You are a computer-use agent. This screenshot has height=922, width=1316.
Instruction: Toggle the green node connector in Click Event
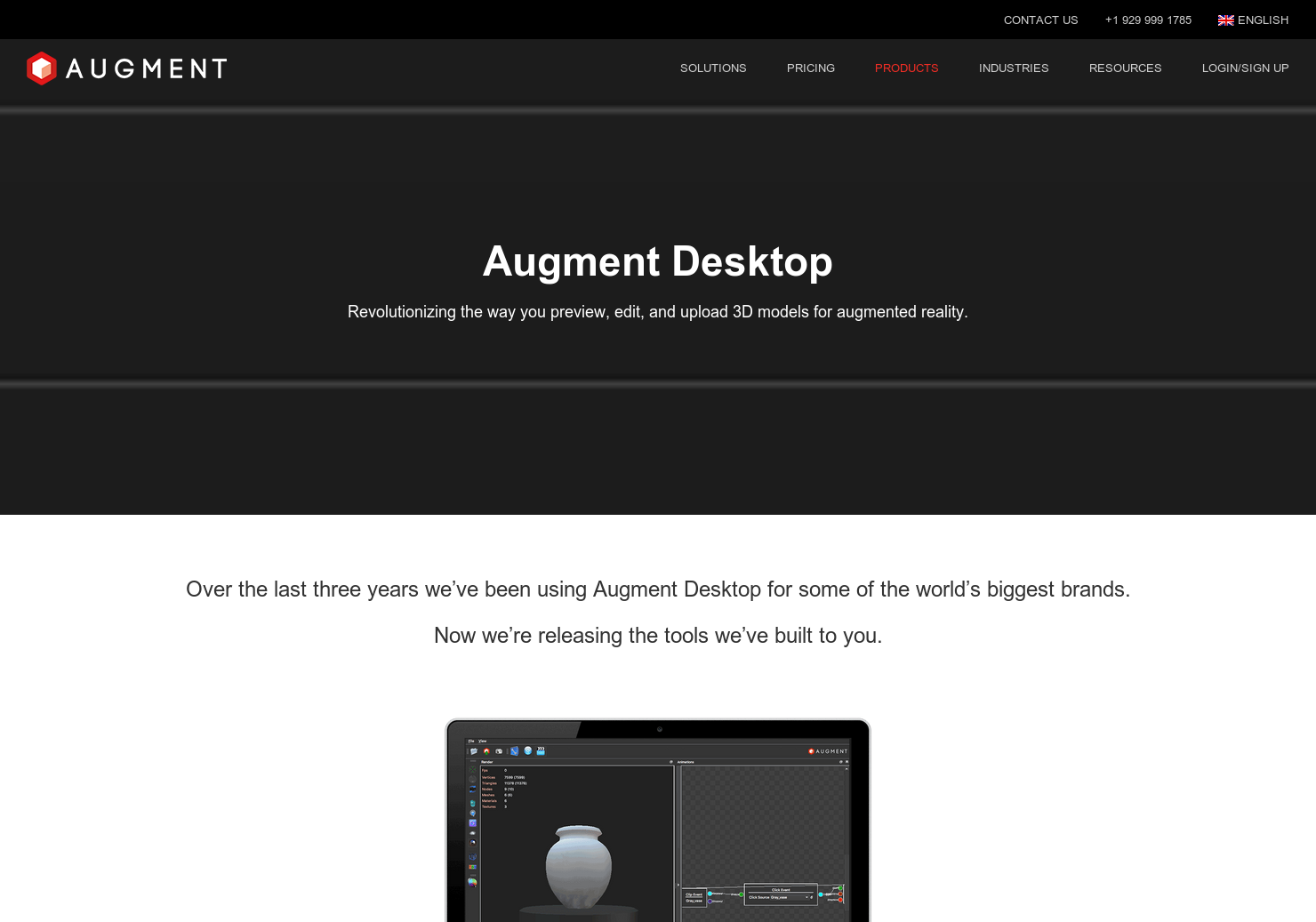click(741, 894)
